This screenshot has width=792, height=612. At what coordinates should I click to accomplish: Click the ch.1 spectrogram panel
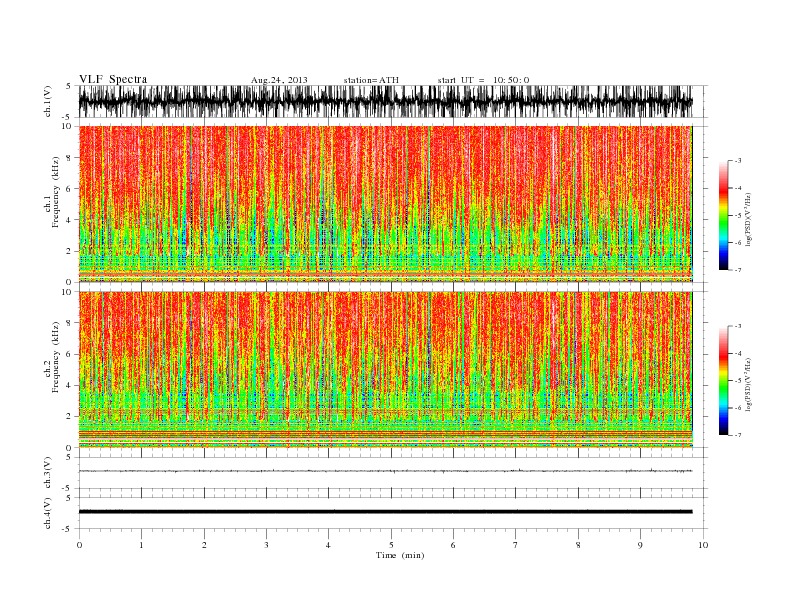[385, 204]
